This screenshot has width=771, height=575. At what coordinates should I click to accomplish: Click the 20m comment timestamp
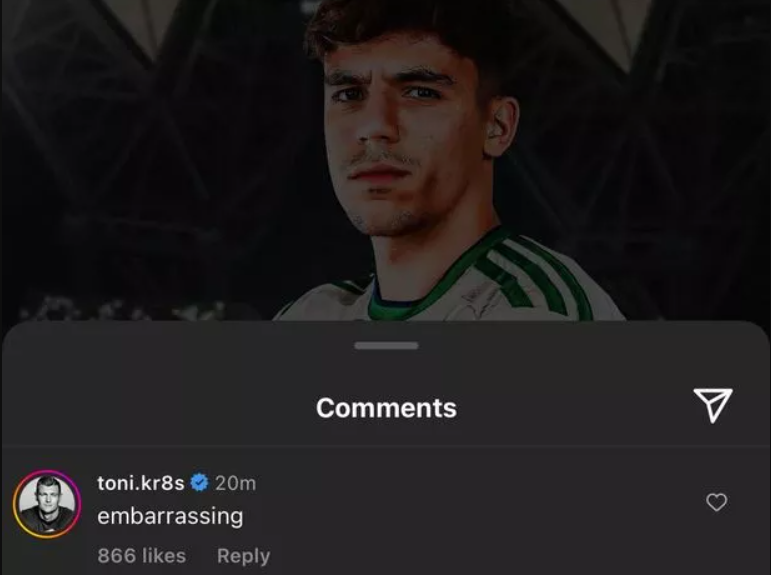[236, 483]
